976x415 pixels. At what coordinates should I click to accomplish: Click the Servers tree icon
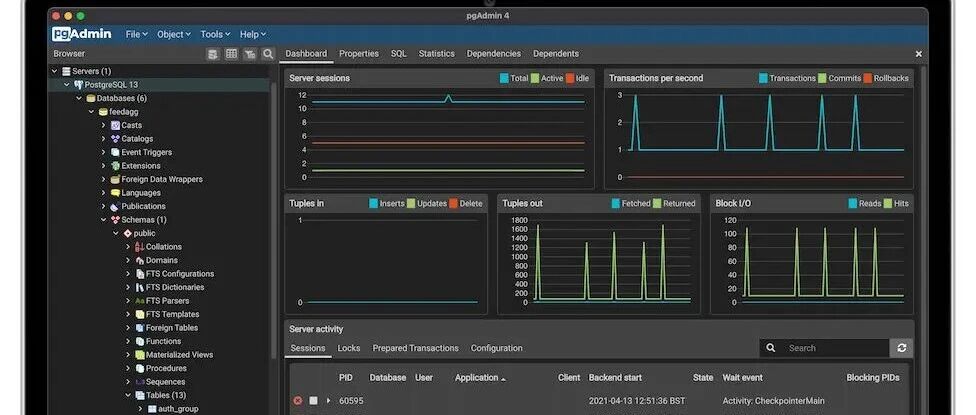(x=66, y=71)
